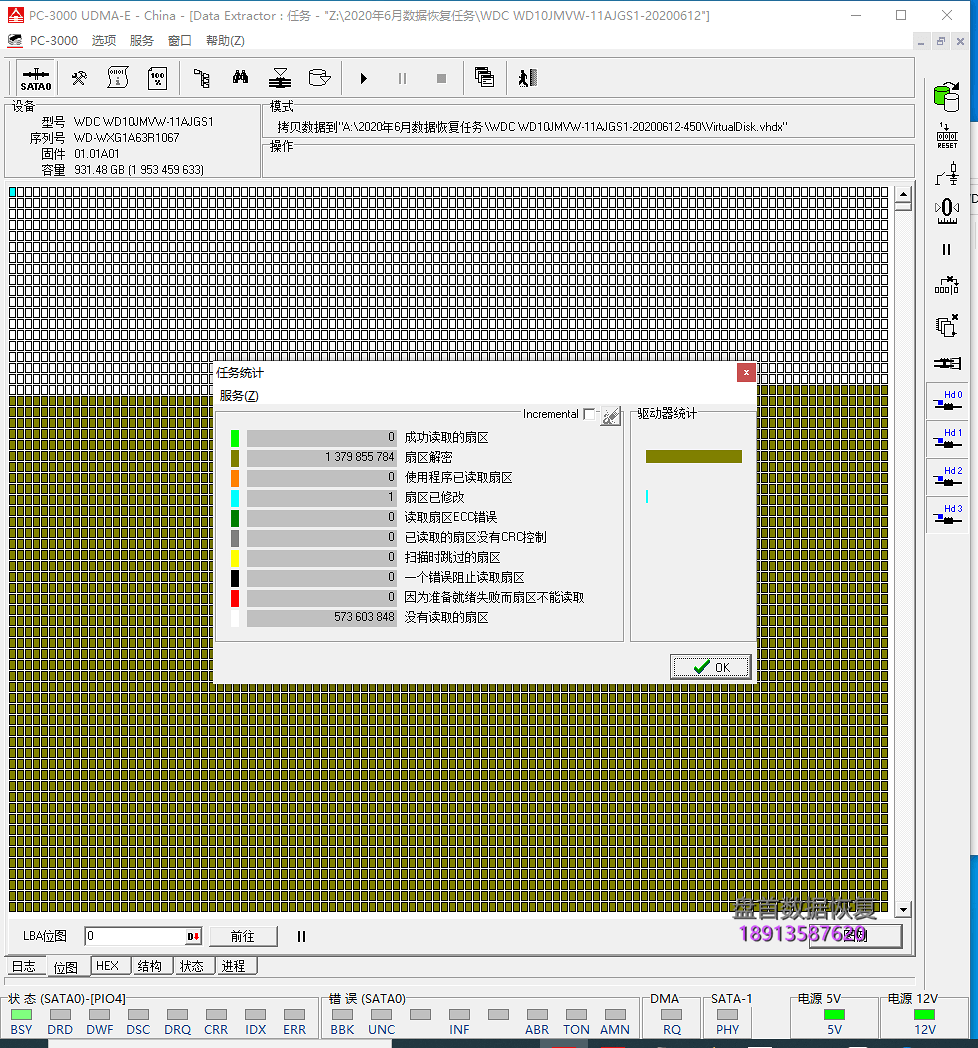978x1048 pixels.
Task: Toggle the Incremental checkbox
Action: click(x=589, y=414)
